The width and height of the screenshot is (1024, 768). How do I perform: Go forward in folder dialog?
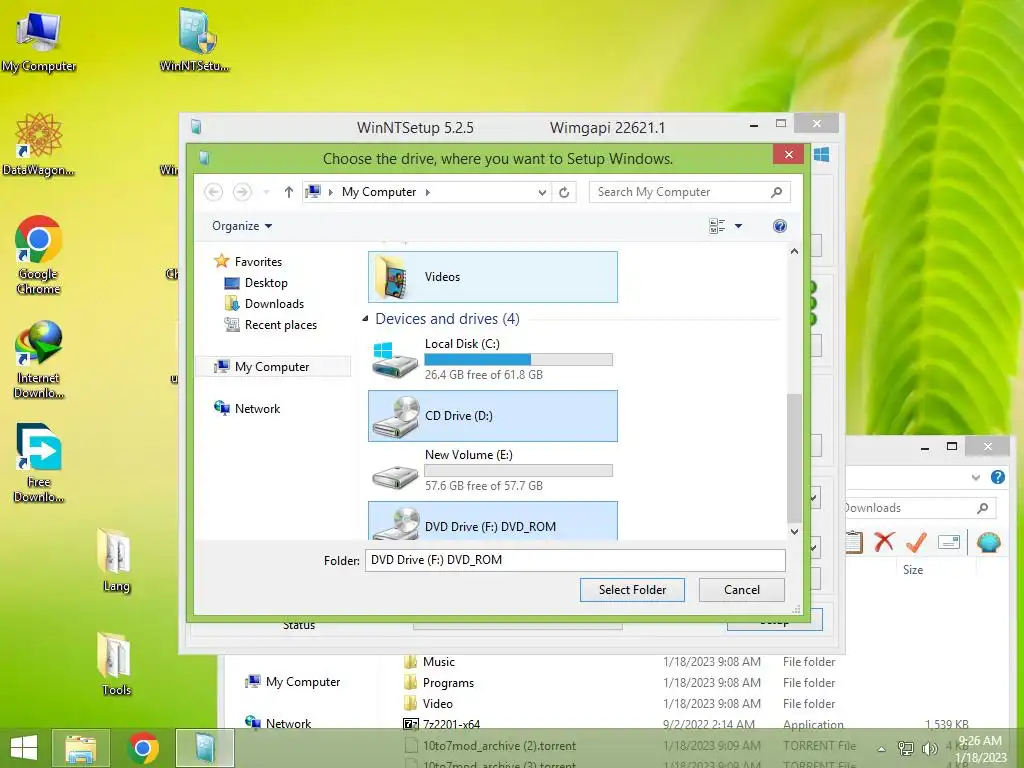pyautogui.click(x=242, y=192)
